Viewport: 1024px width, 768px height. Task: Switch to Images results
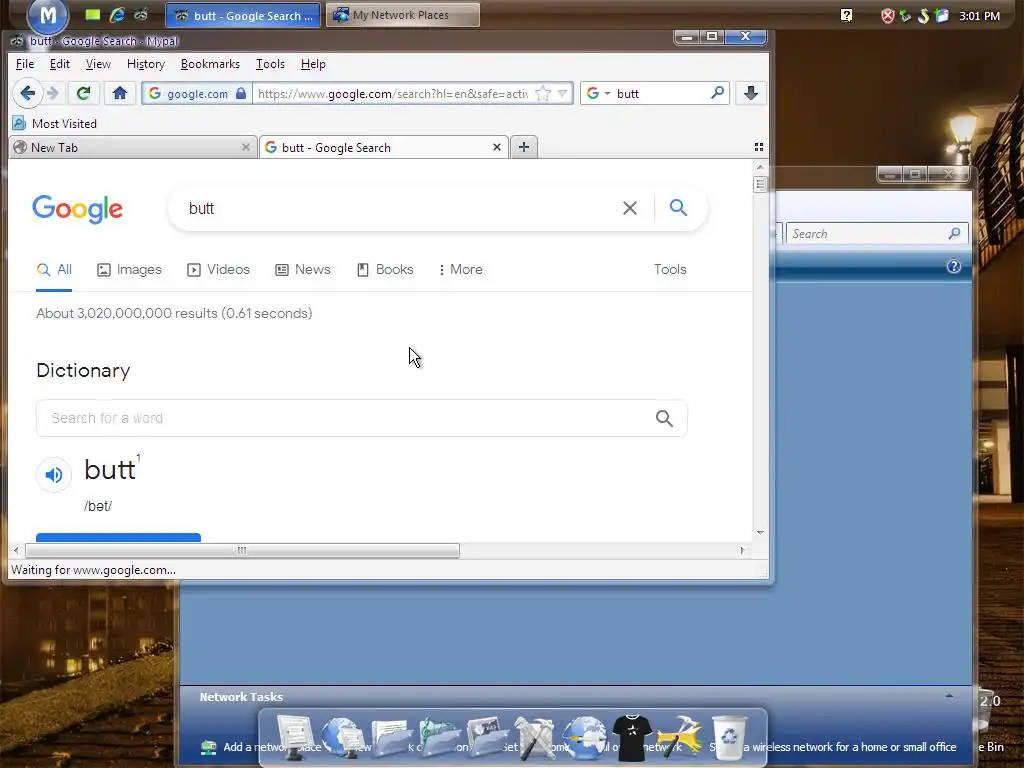coord(129,270)
